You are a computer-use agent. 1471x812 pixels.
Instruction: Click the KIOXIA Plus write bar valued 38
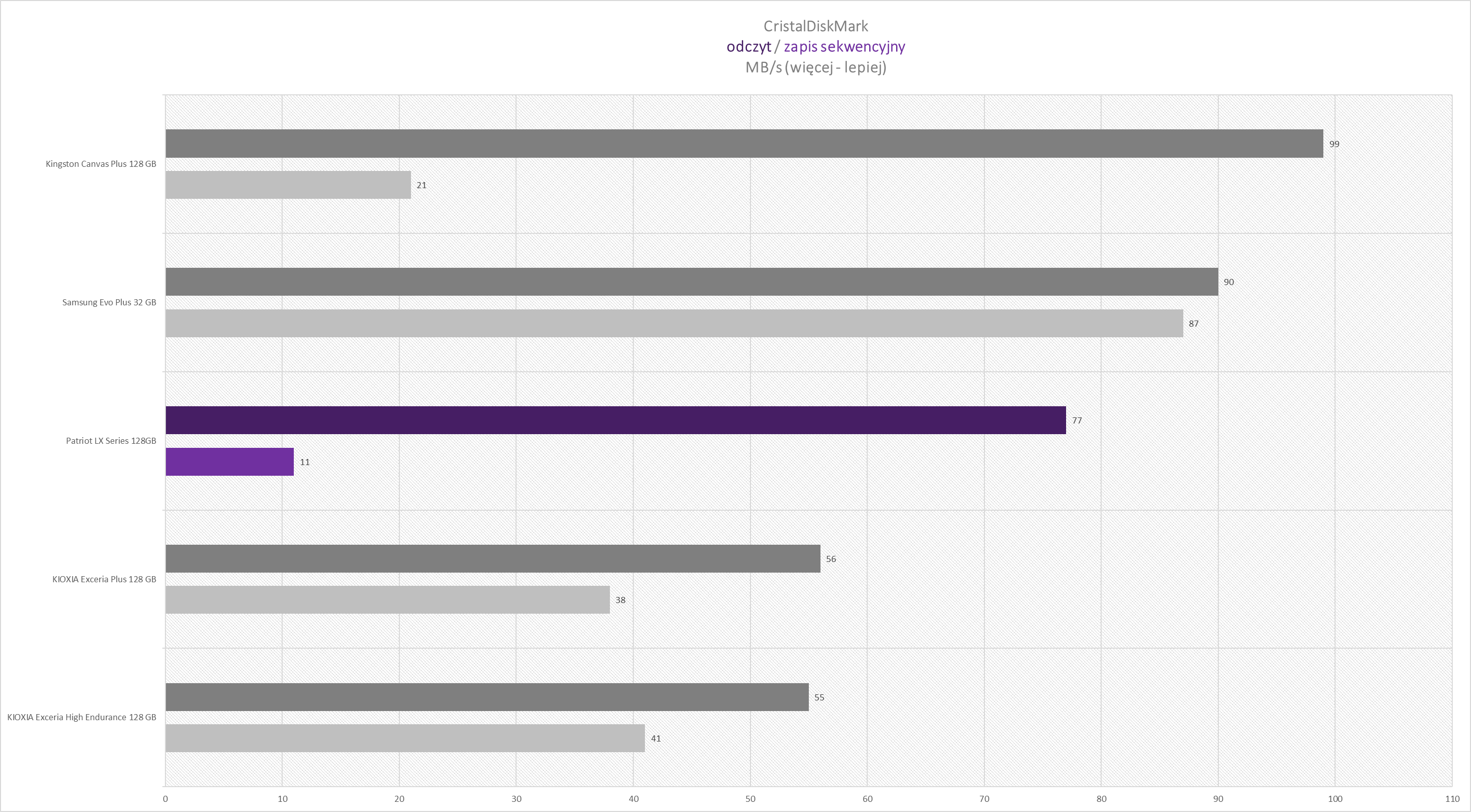tap(387, 599)
